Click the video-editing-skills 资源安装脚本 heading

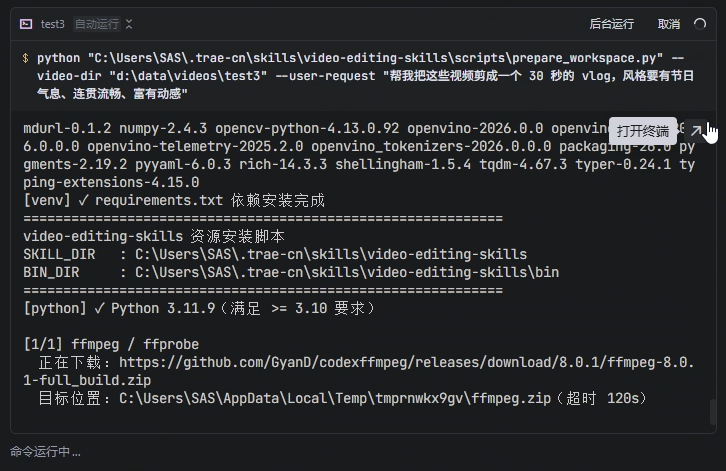click(x=154, y=237)
